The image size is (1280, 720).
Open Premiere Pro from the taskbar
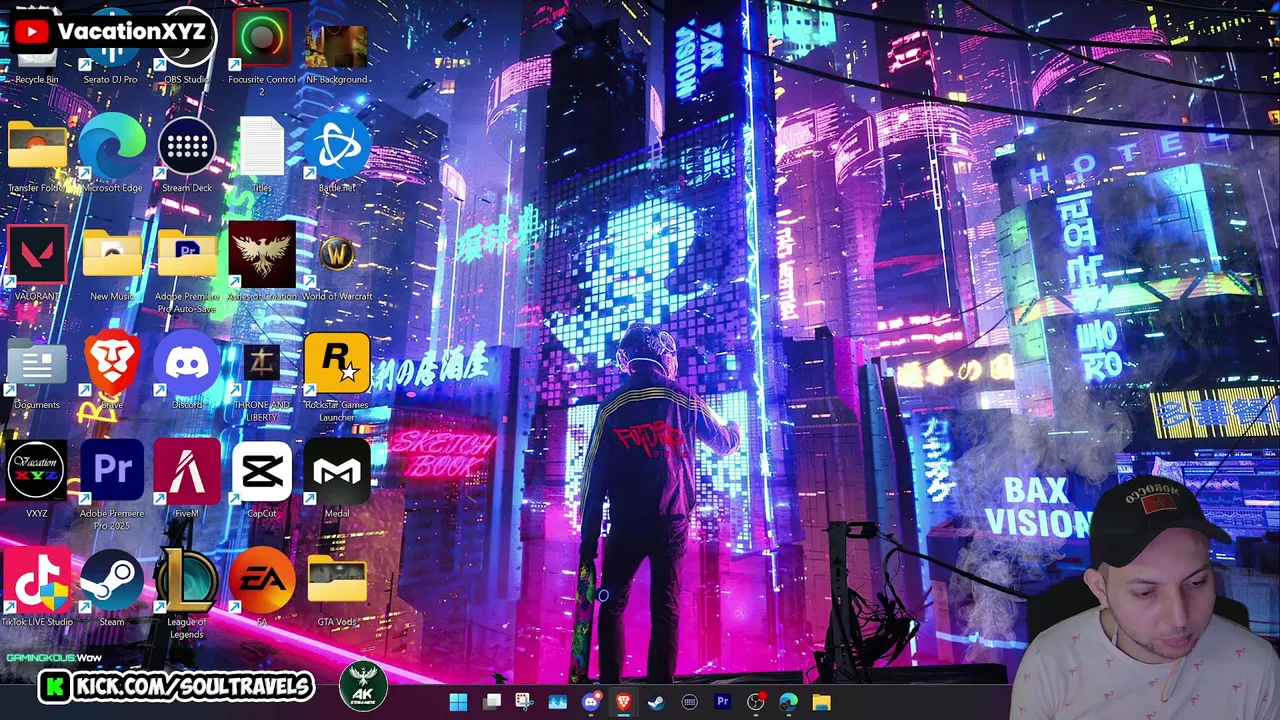tap(723, 702)
